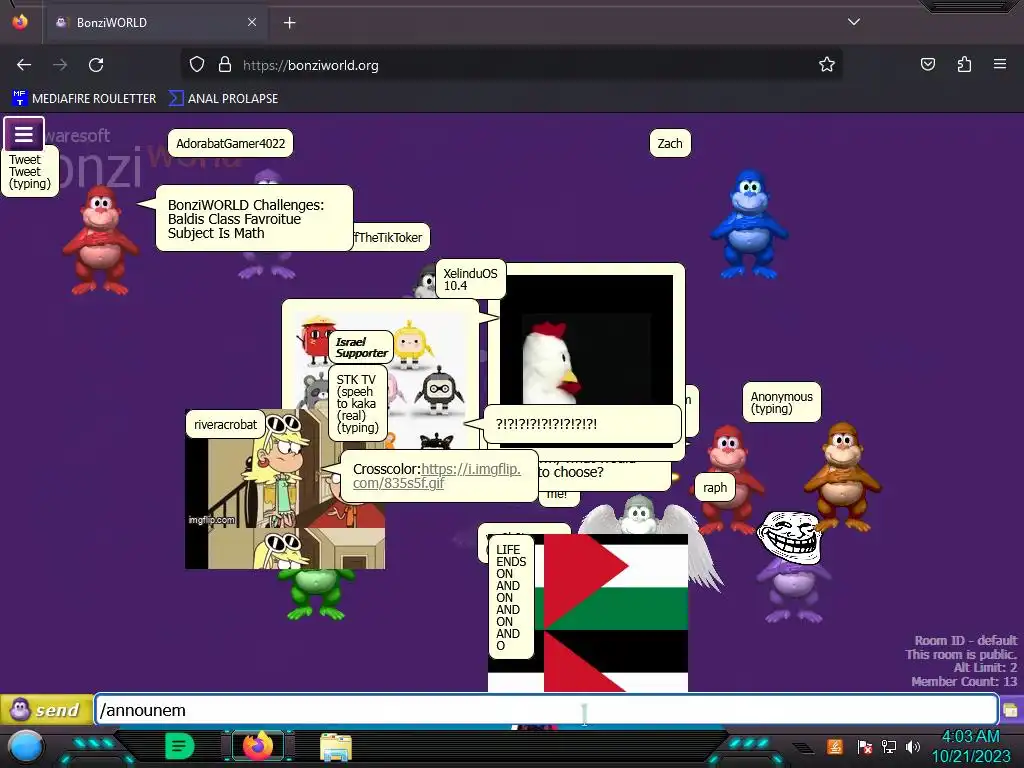This screenshot has width=1024, height=768.
Task: Click the Tweet Tweet (typing) name tag
Action: coord(30,172)
